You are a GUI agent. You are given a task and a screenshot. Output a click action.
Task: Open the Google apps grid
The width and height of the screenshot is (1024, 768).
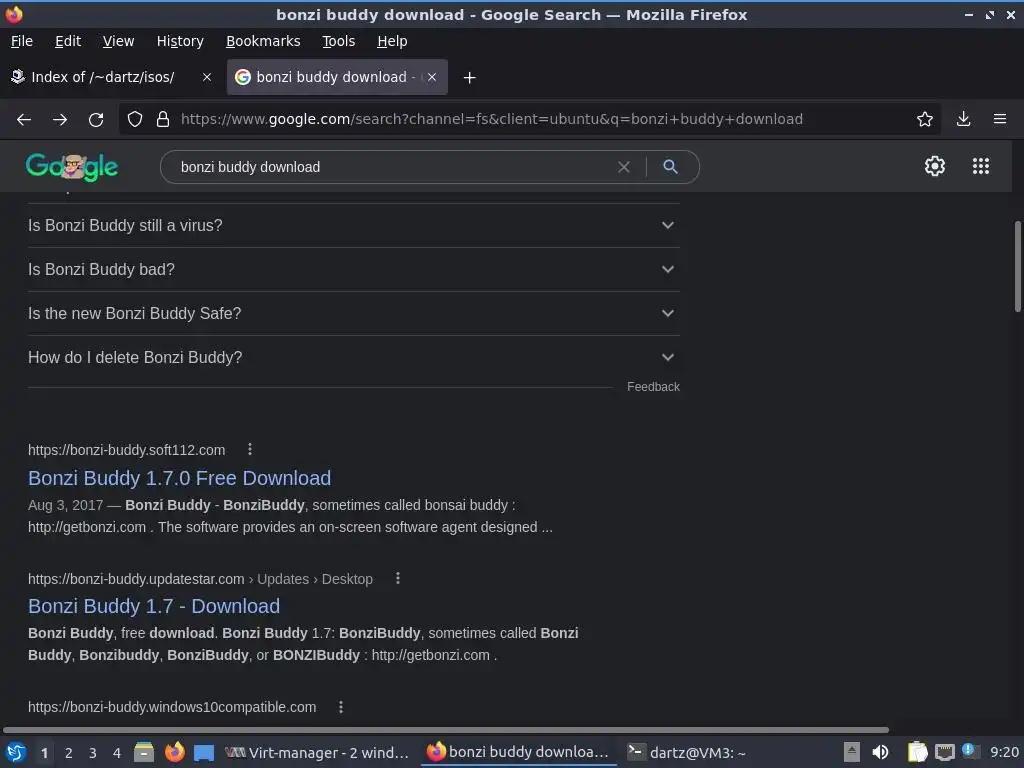point(981,166)
